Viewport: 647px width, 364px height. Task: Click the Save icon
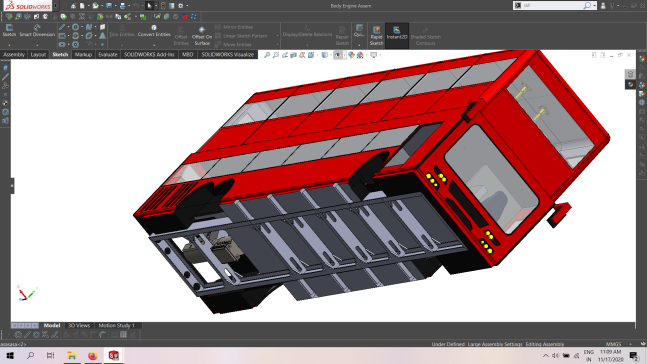point(109,6)
